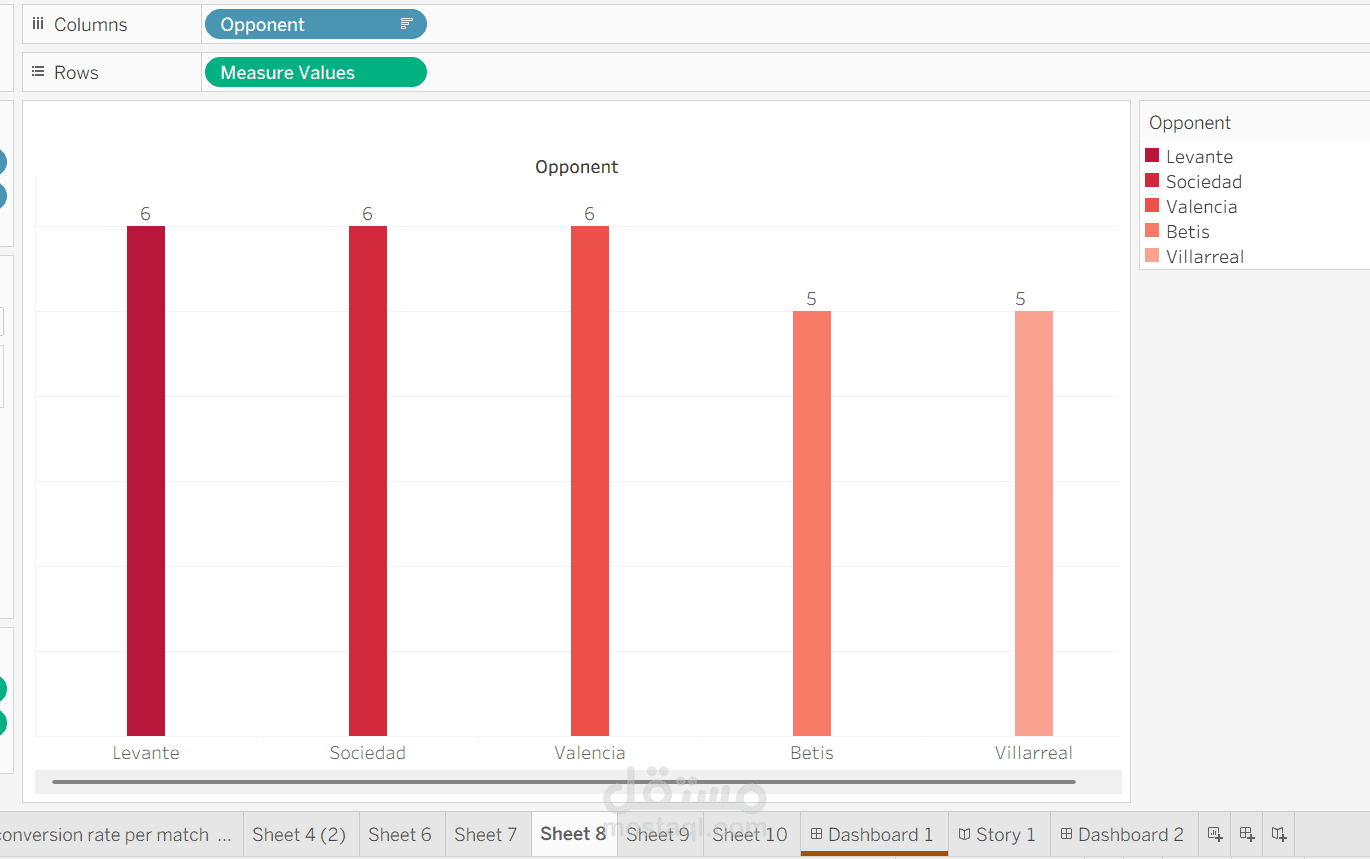The image size is (1370, 859).
Task: Click the Betis bar in the chart
Action: tap(812, 523)
